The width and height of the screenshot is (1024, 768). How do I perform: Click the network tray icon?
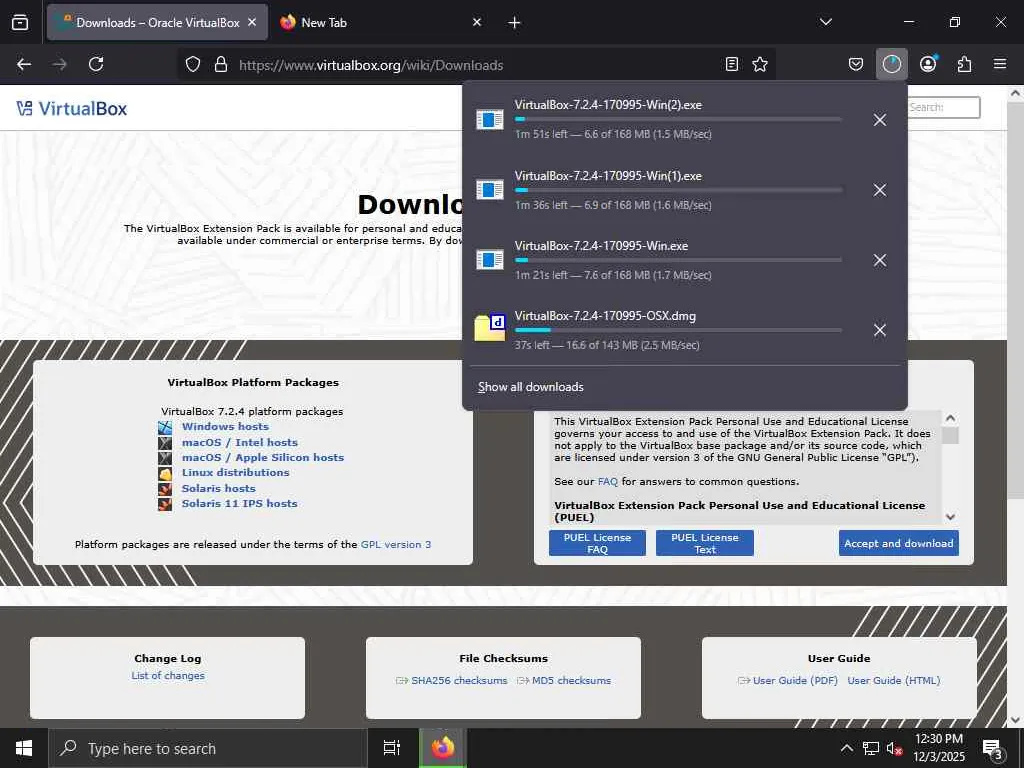click(871, 748)
